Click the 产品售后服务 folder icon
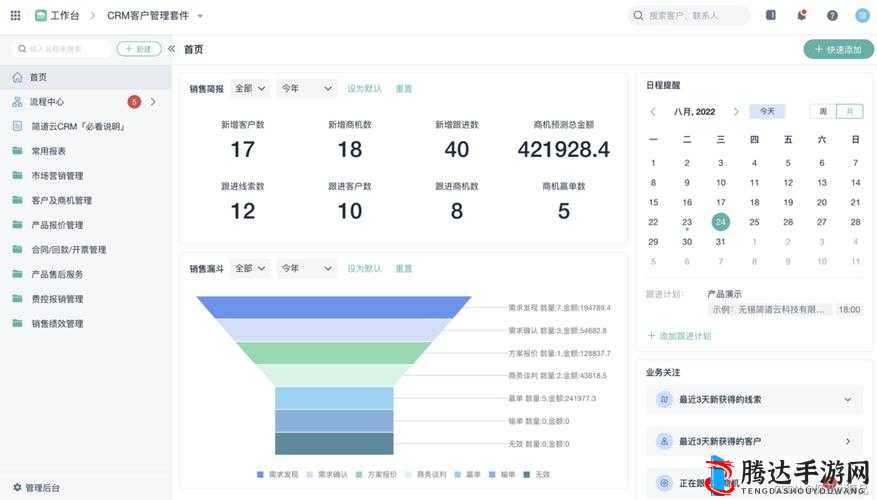877x500 pixels. [x=17, y=274]
